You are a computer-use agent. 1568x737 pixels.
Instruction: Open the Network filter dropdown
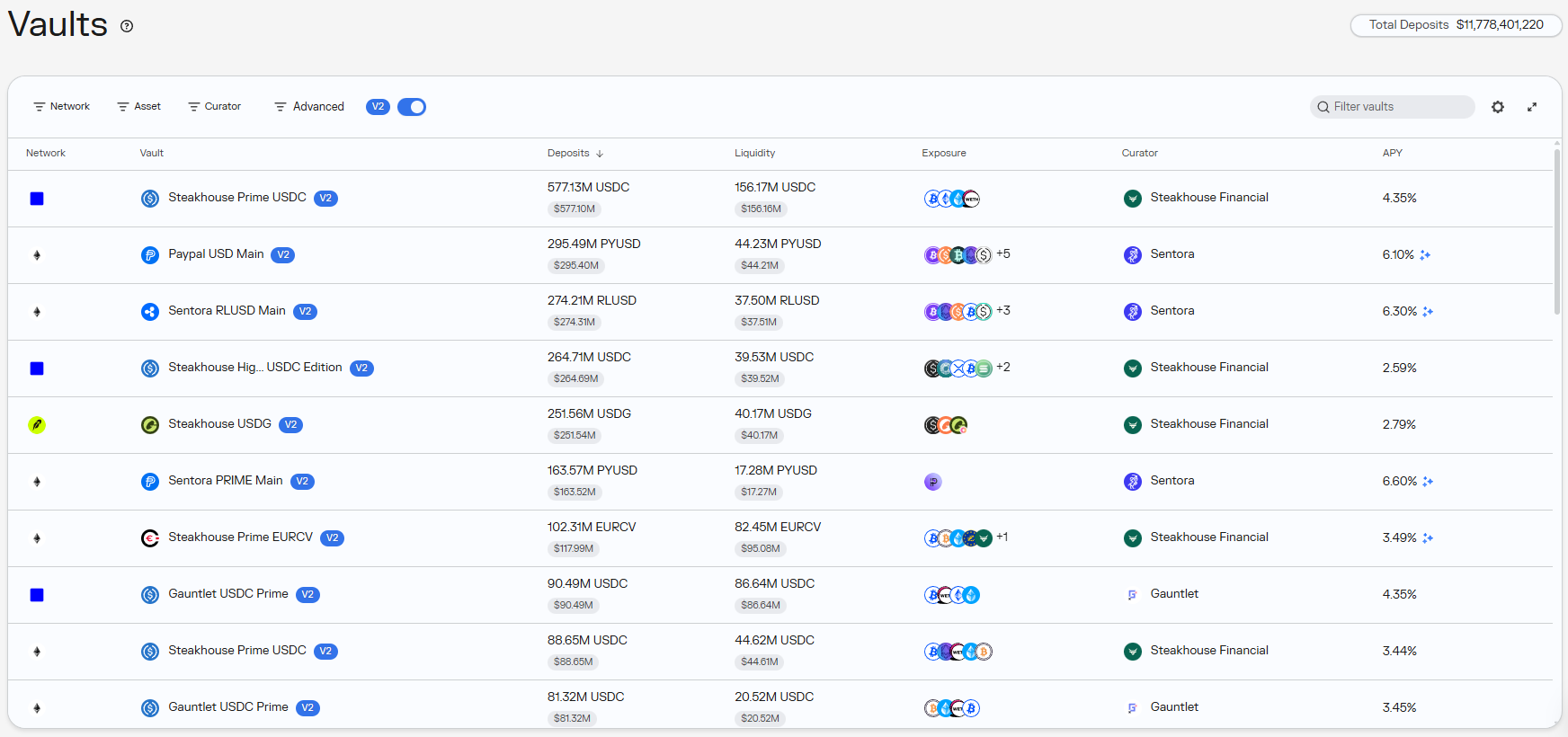[x=61, y=107]
